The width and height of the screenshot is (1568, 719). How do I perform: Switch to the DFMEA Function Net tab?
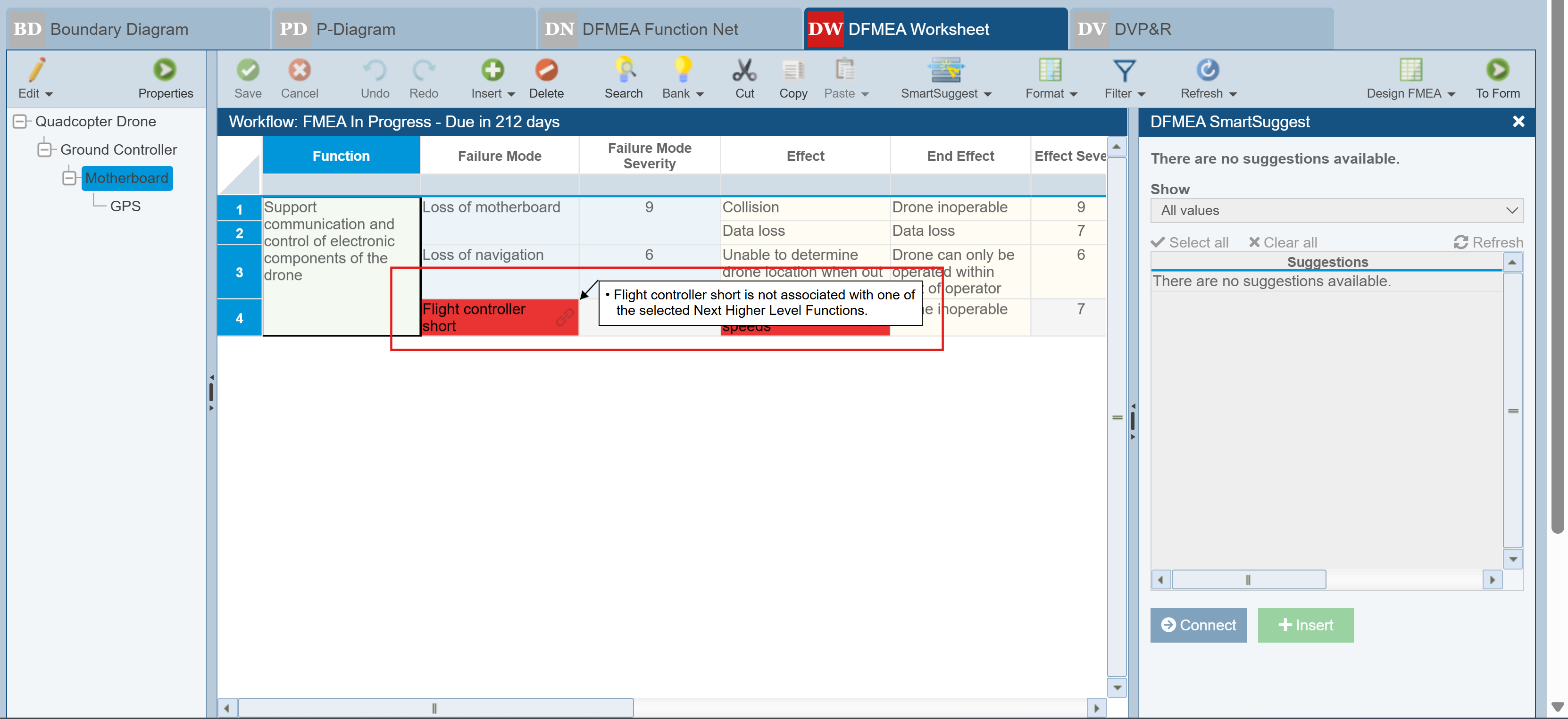pyautogui.click(x=659, y=29)
